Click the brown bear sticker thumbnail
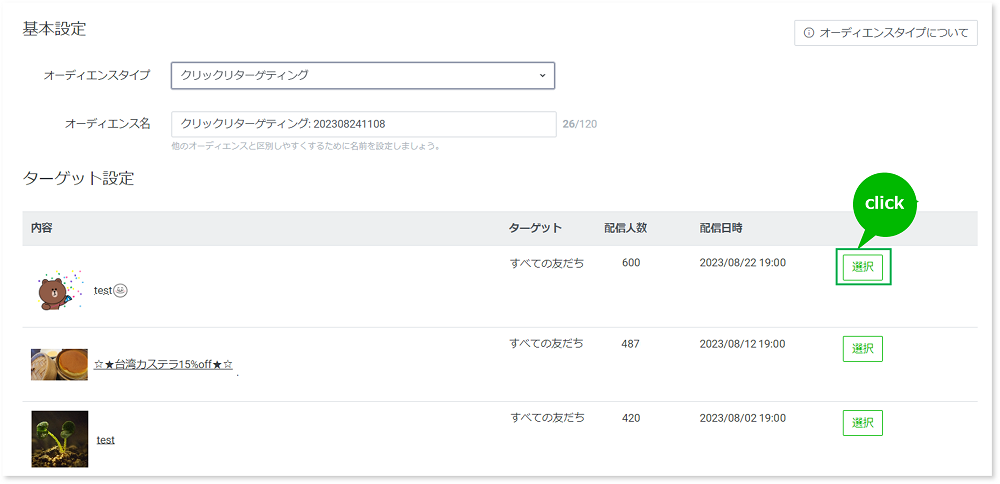This screenshot has width=1000, height=484. (x=59, y=289)
